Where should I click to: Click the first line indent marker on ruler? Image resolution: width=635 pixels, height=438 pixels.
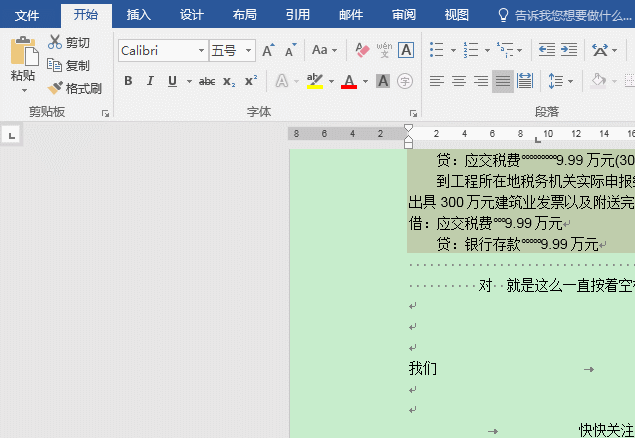pyautogui.click(x=409, y=128)
